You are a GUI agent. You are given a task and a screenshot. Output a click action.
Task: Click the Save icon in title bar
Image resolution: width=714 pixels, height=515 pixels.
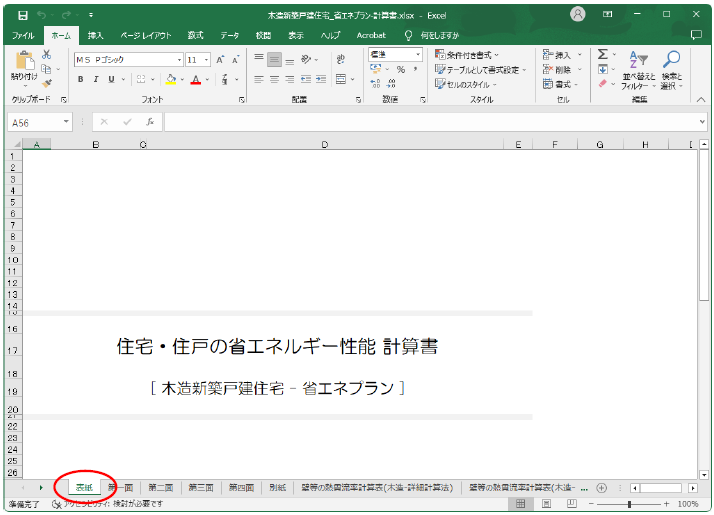[23, 15]
